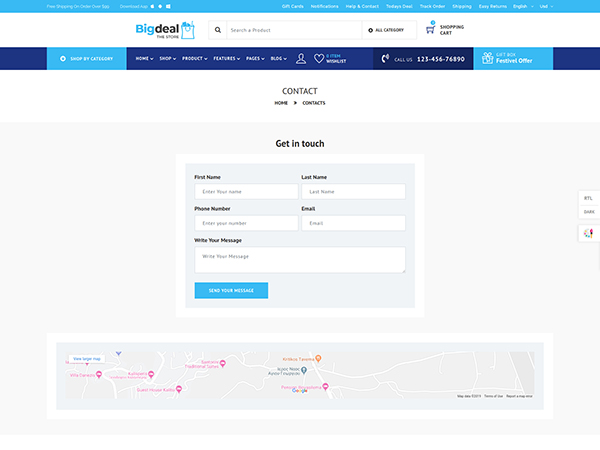Click the Bigdeal store logo
Screen dimensions: 600x450
(165, 30)
